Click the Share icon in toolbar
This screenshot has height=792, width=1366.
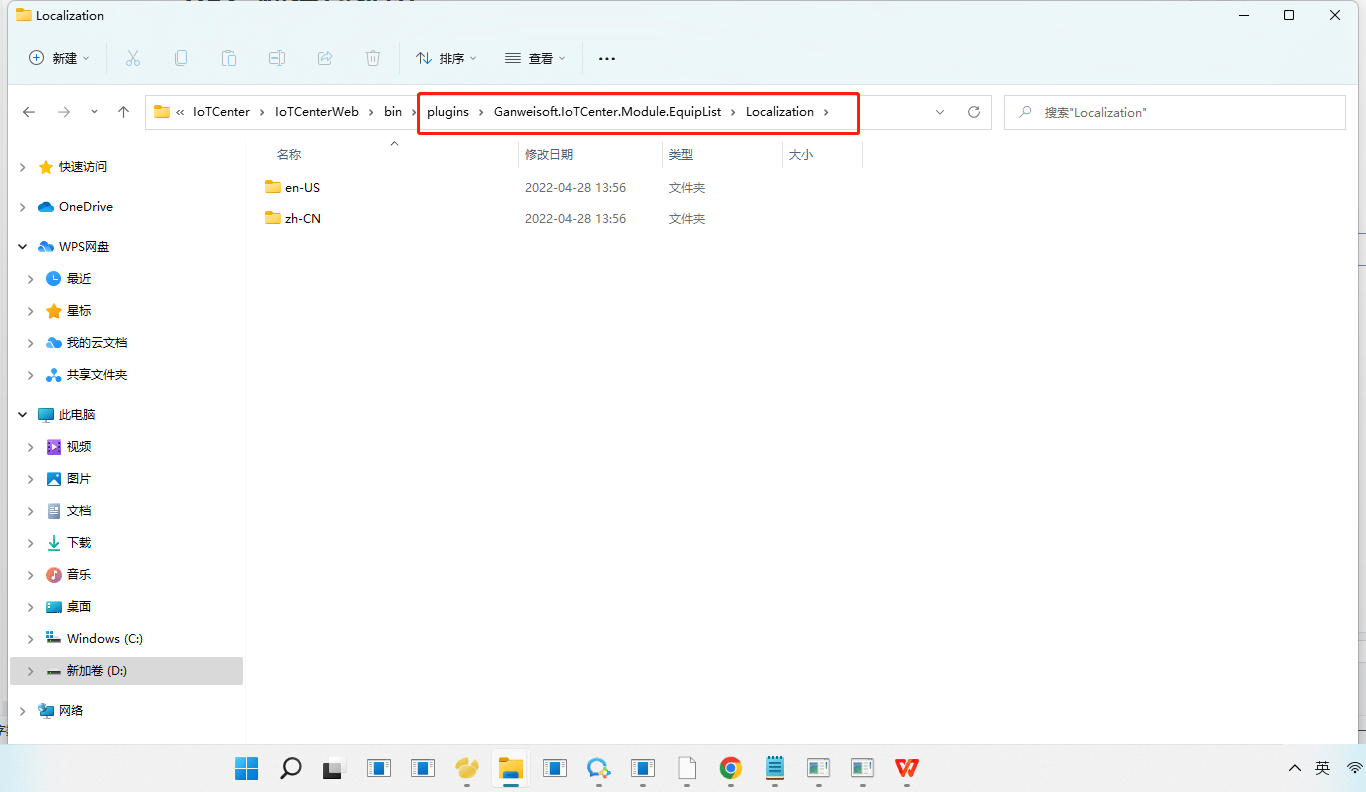coord(325,58)
